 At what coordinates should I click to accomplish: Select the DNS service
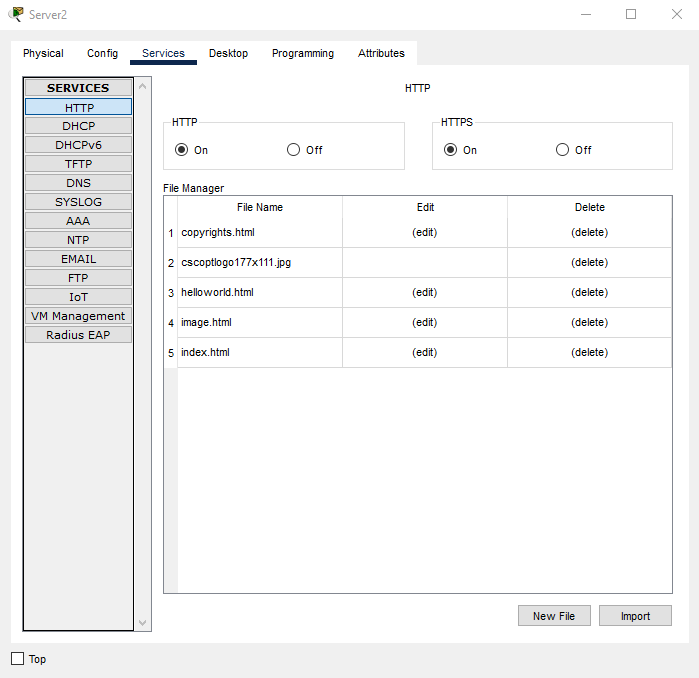tap(78, 183)
